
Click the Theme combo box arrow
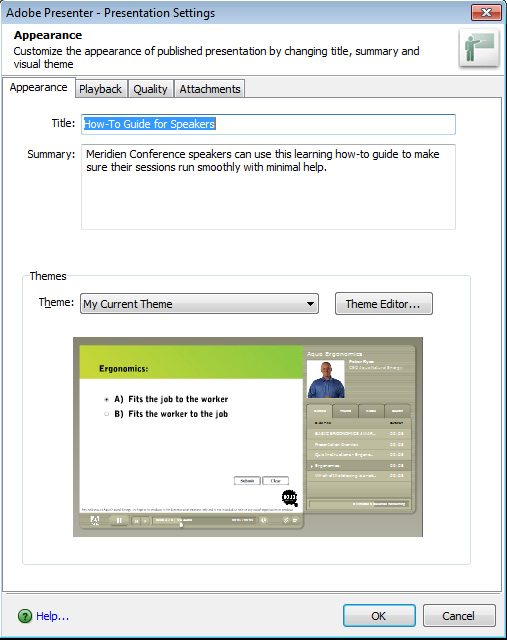pyautogui.click(x=310, y=304)
